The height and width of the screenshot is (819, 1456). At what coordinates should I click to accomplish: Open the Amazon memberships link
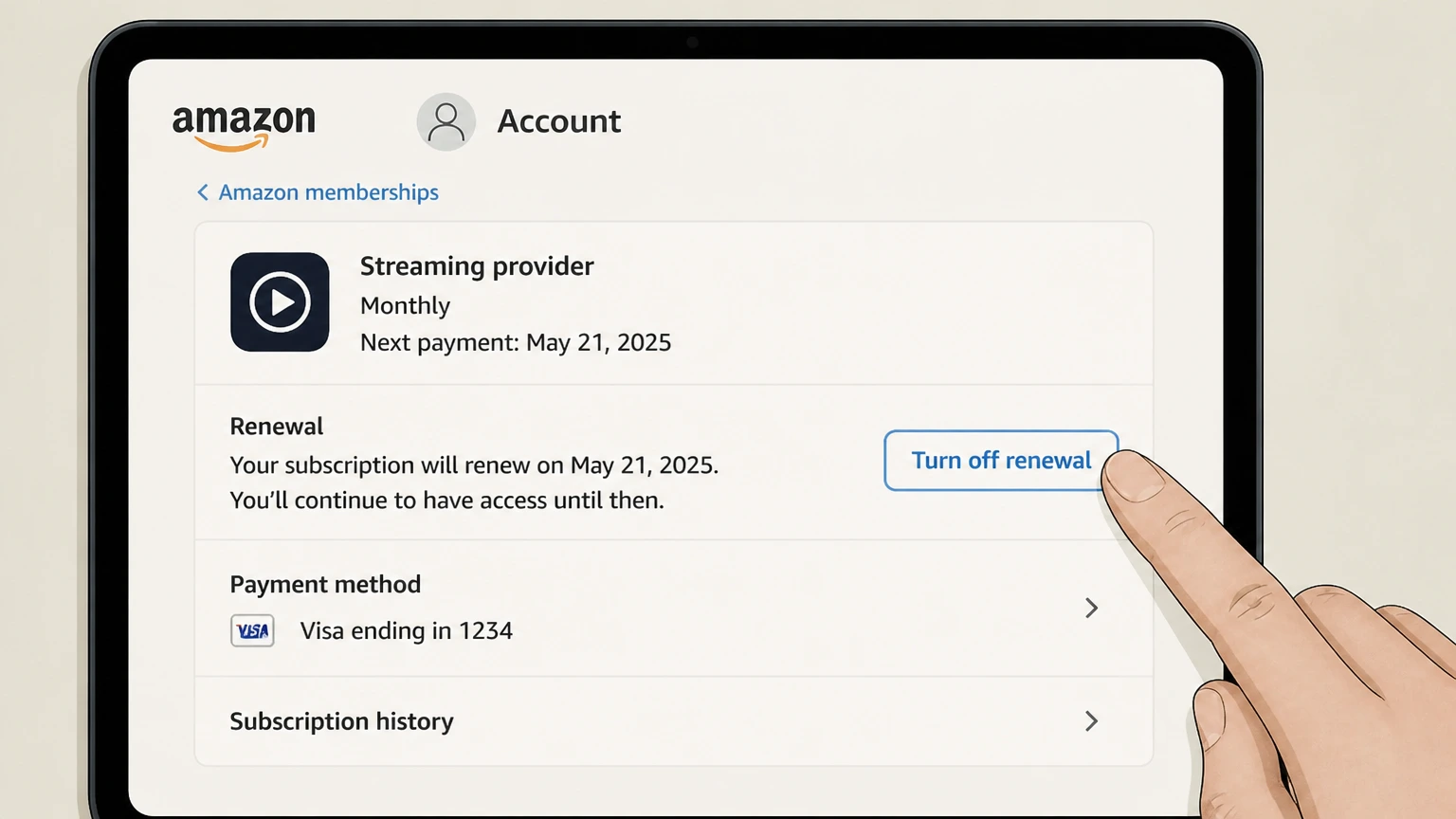(x=328, y=192)
